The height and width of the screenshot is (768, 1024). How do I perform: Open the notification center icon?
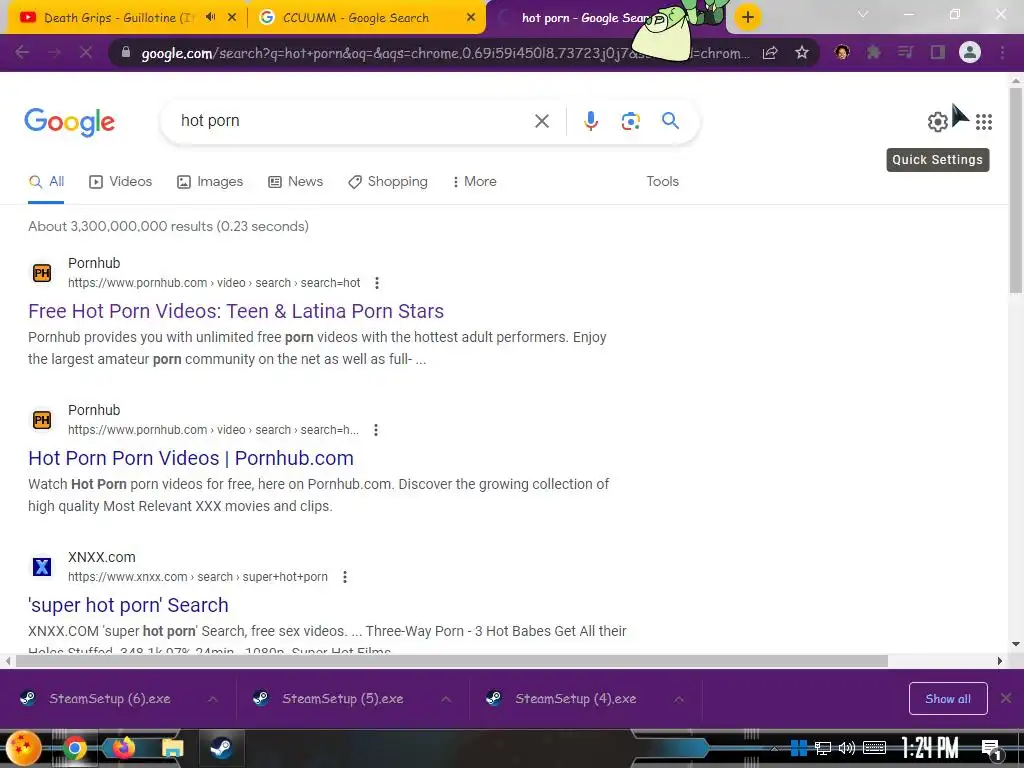pyautogui.click(x=991, y=749)
